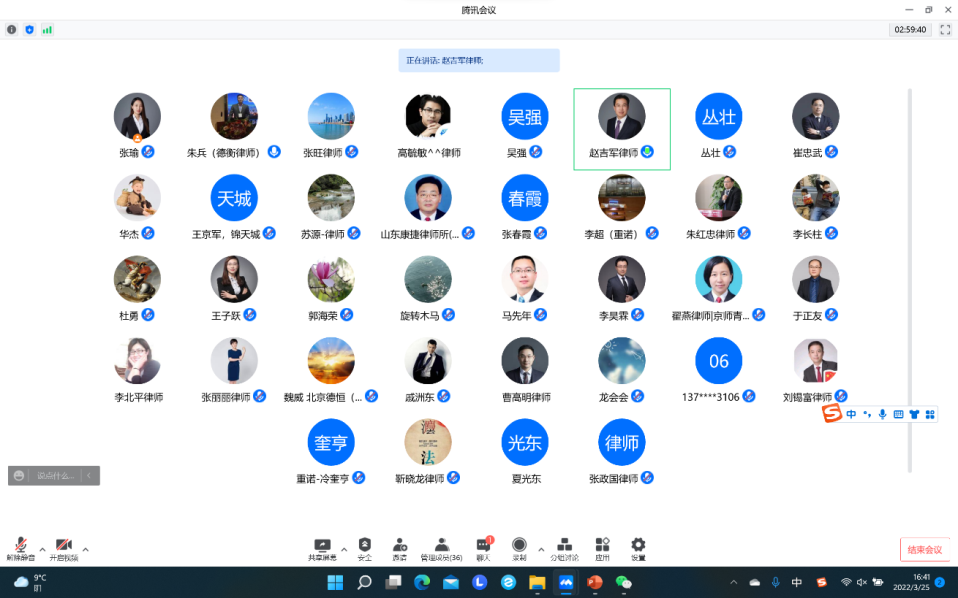Open the Chat panel with notification badge
Screen dimensions: 958x598
click(x=483, y=547)
